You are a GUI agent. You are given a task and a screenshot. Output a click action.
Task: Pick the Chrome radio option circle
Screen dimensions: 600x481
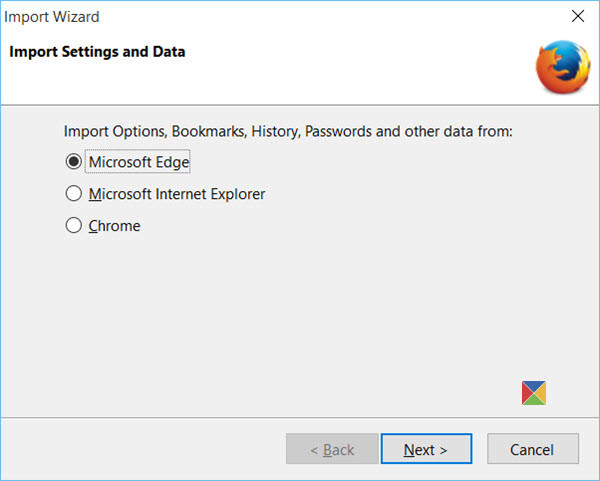click(x=73, y=225)
